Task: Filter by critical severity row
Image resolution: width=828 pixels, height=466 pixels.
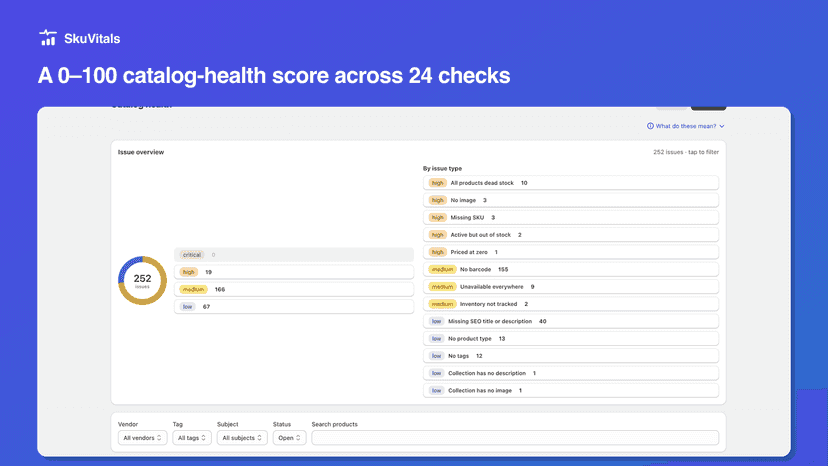Action: click(294, 255)
